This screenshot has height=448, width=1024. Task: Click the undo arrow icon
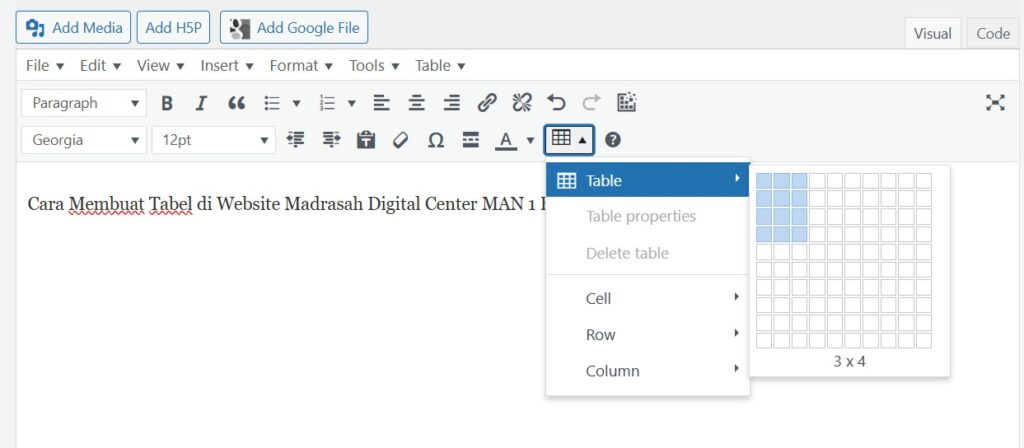[557, 103]
